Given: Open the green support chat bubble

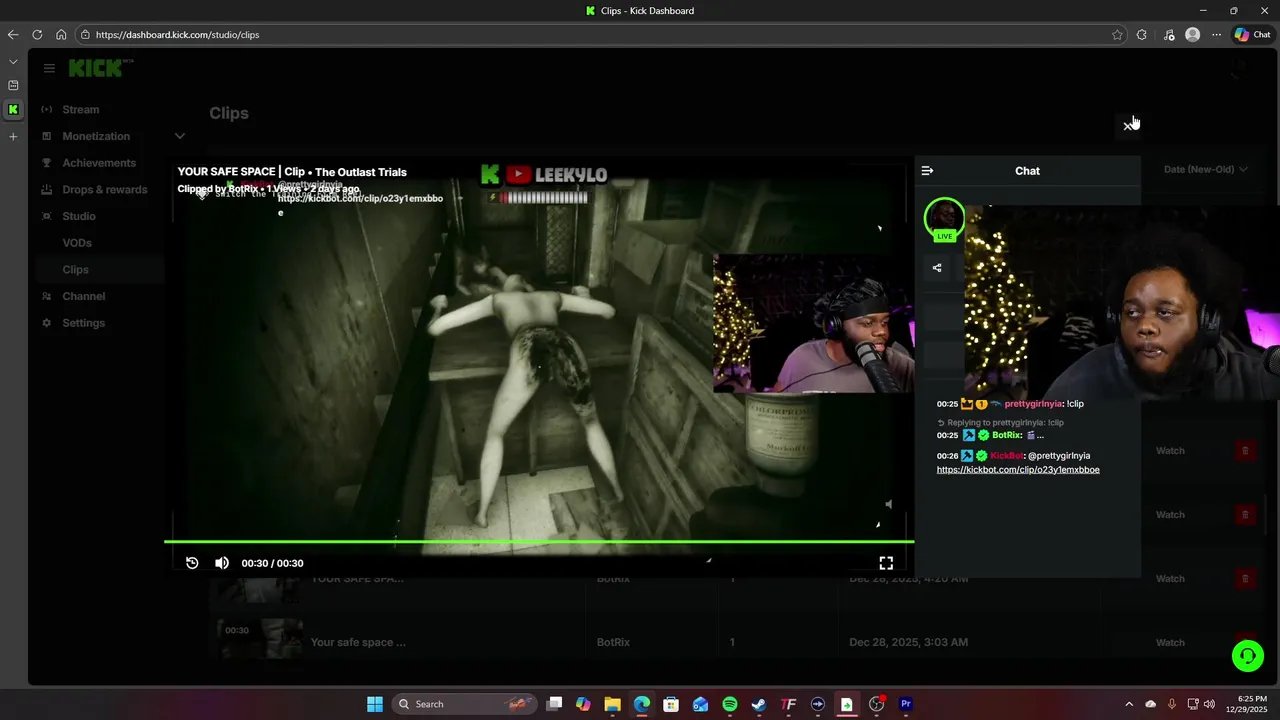Looking at the screenshot, I should [1248, 656].
